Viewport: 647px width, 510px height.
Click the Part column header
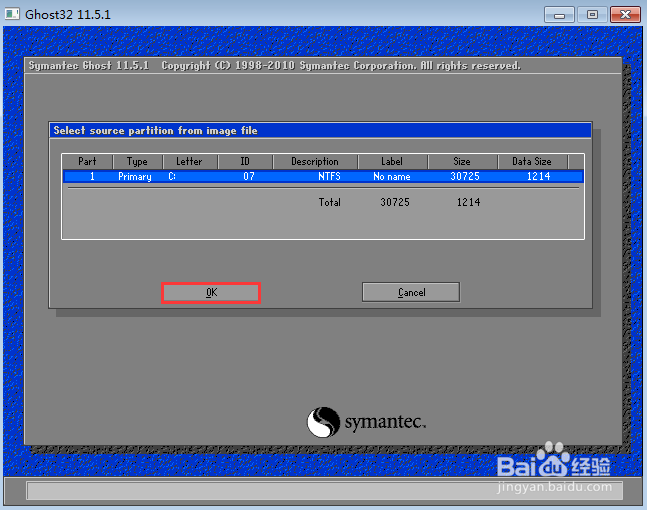point(87,161)
